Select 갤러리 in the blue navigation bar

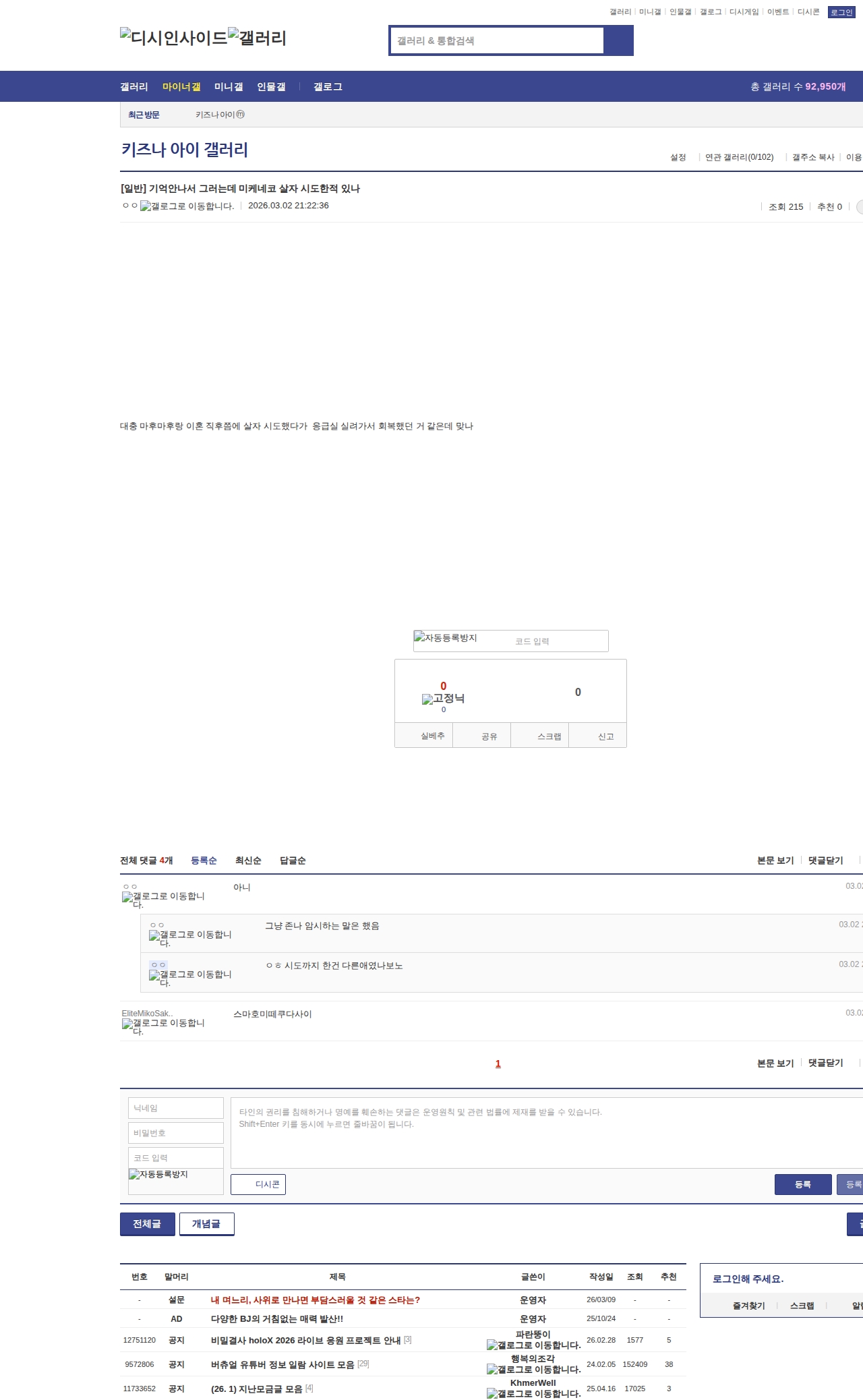(x=134, y=86)
